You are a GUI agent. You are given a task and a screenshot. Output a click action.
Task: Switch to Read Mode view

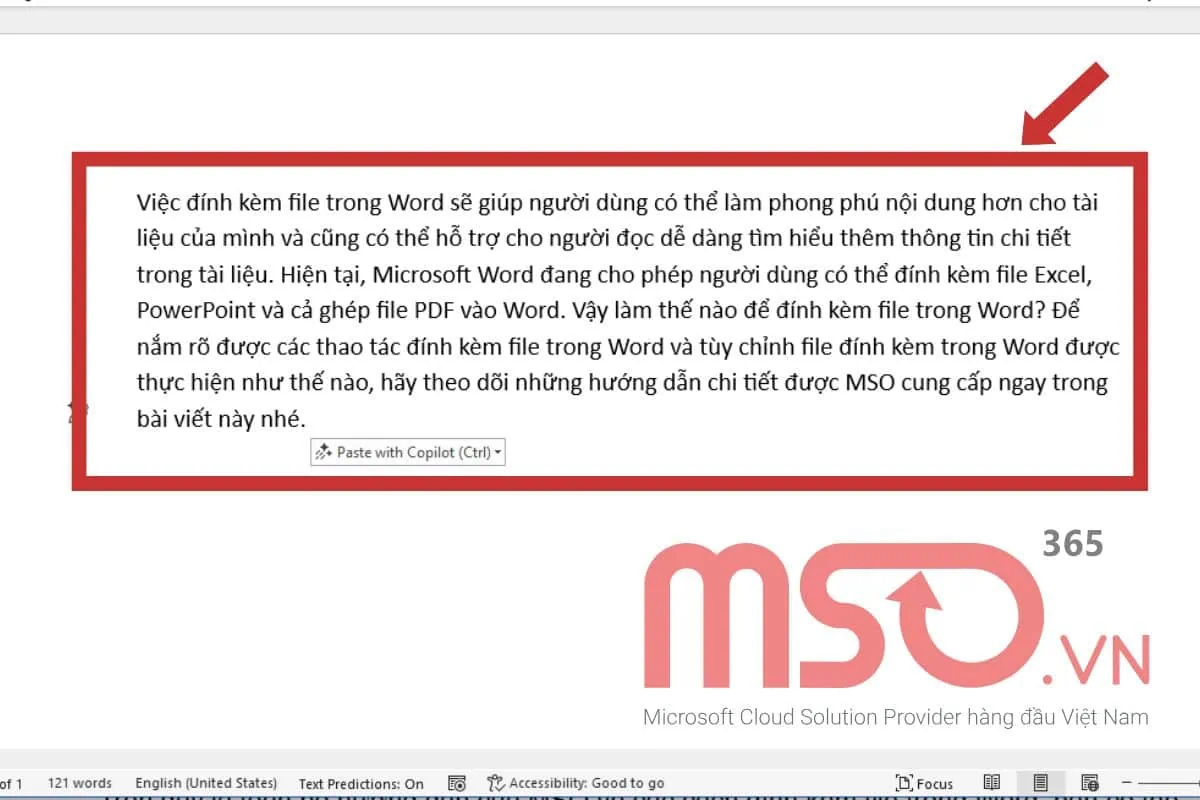[992, 783]
